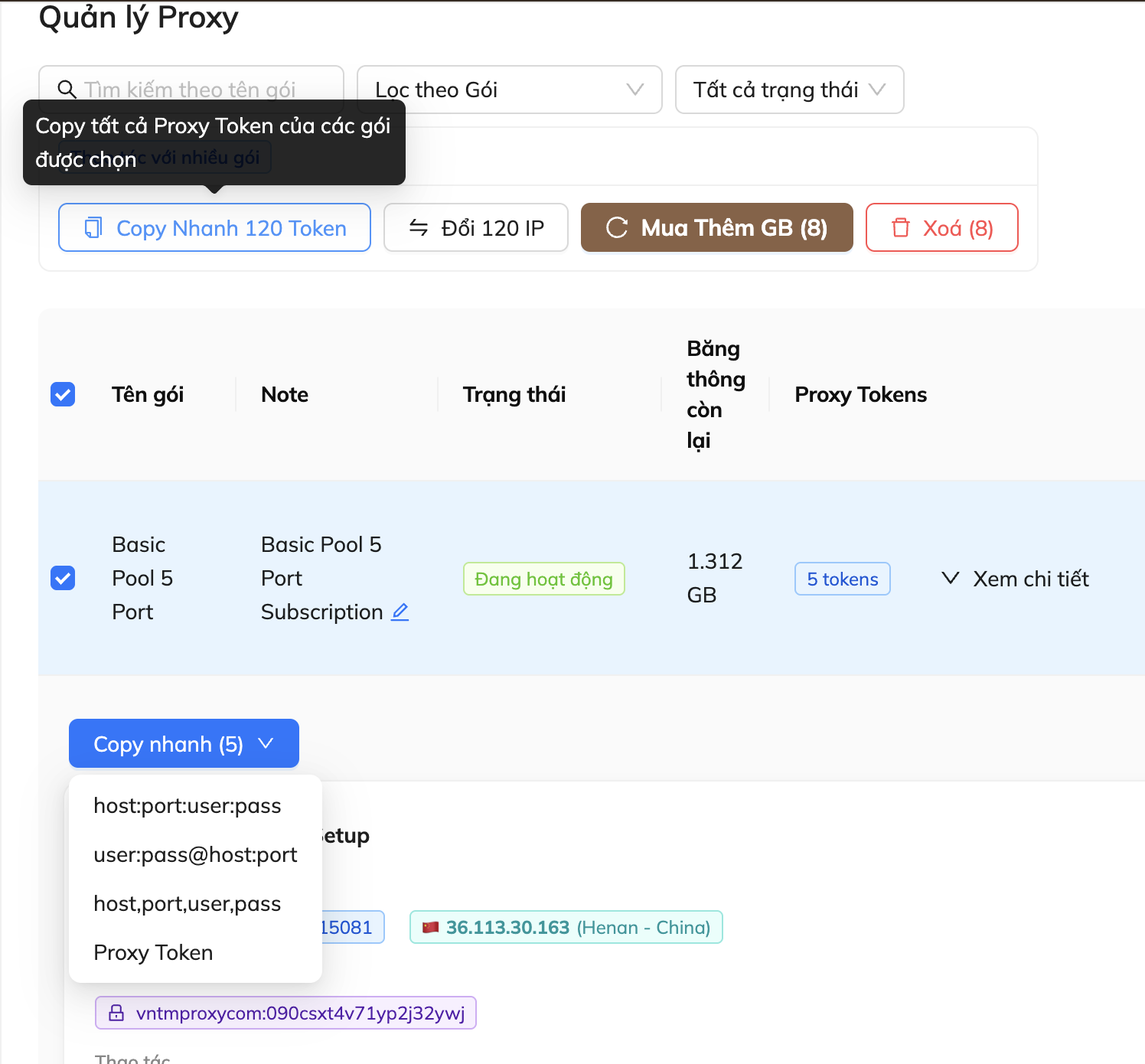Click the China flag icon beside the IP
Screen dimensions: 1145x1064
pyautogui.click(x=431, y=927)
